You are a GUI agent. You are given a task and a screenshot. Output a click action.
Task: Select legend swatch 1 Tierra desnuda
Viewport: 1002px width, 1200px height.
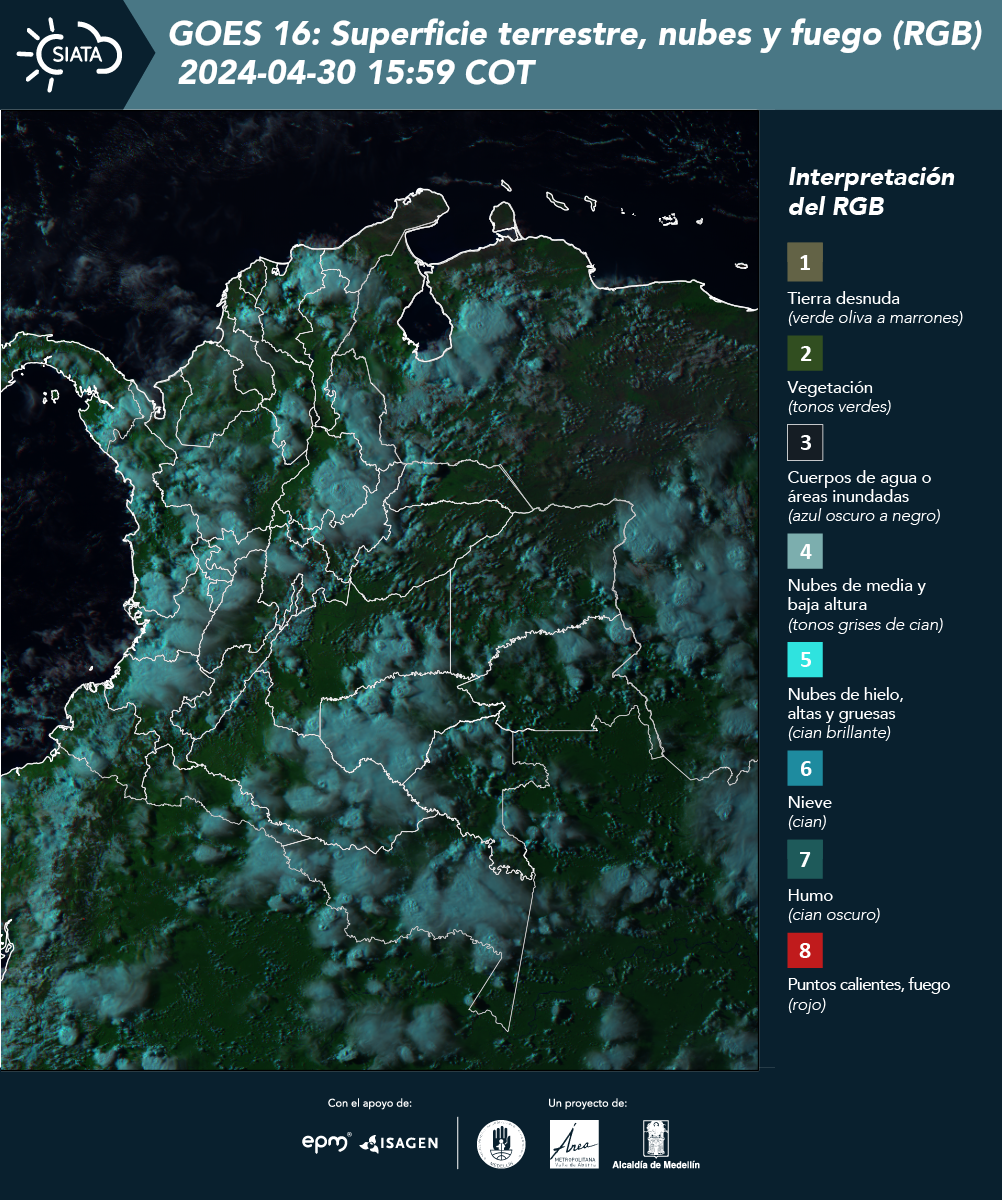pos(805,262)
